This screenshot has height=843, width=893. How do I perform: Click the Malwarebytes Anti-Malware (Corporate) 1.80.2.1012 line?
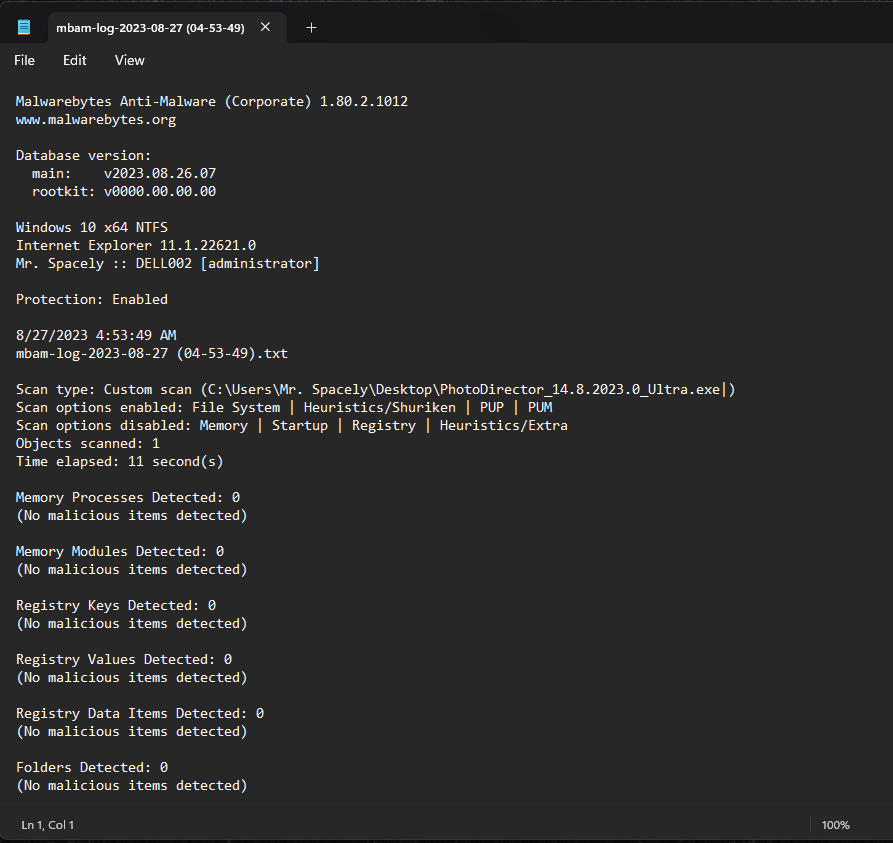(x=212, y=101)
